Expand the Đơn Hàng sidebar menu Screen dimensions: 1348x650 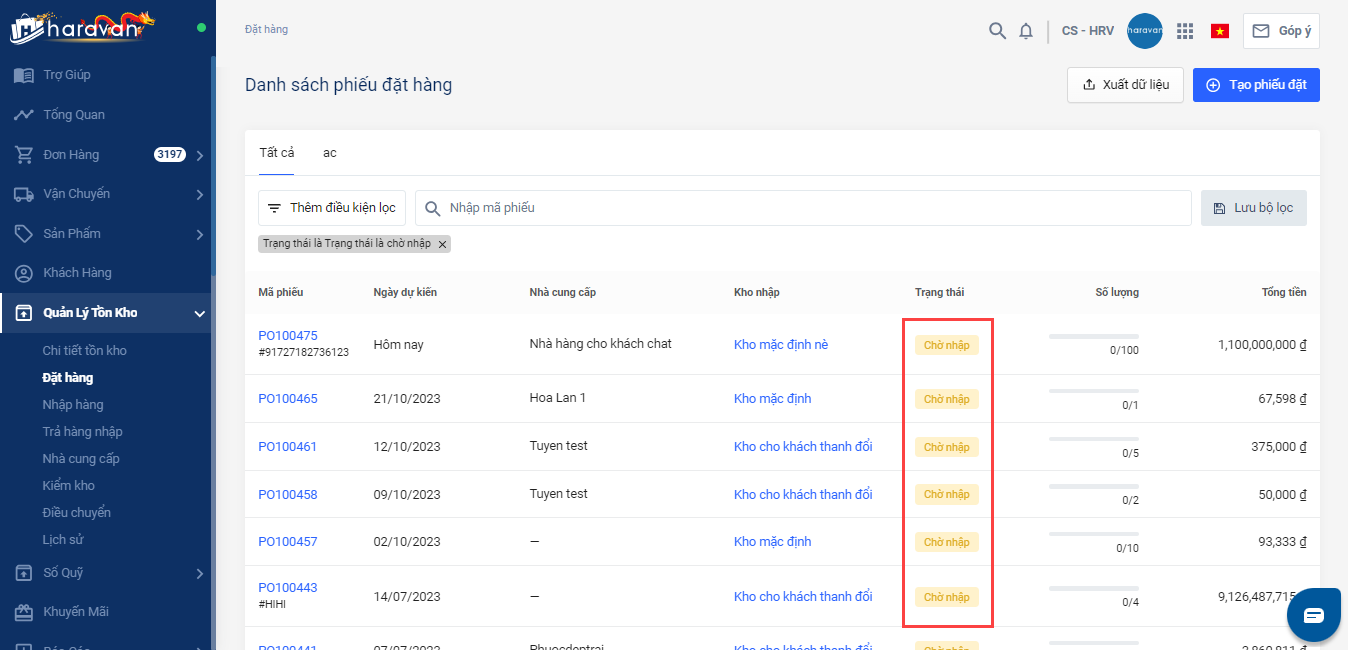[200, 155]
